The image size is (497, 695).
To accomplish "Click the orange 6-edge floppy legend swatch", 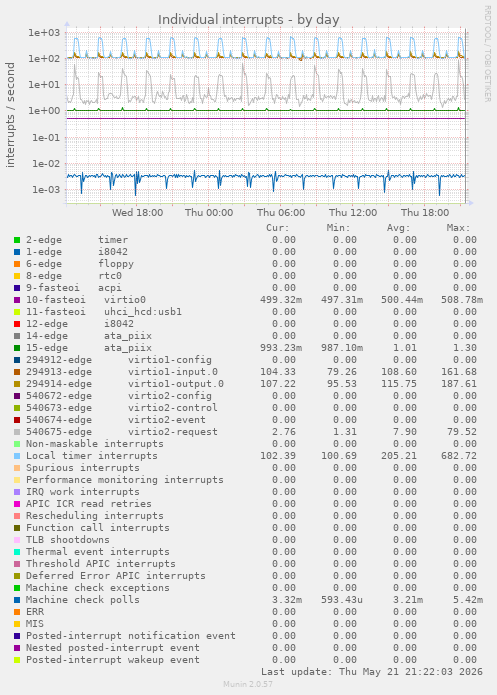I will coord(17,264).
